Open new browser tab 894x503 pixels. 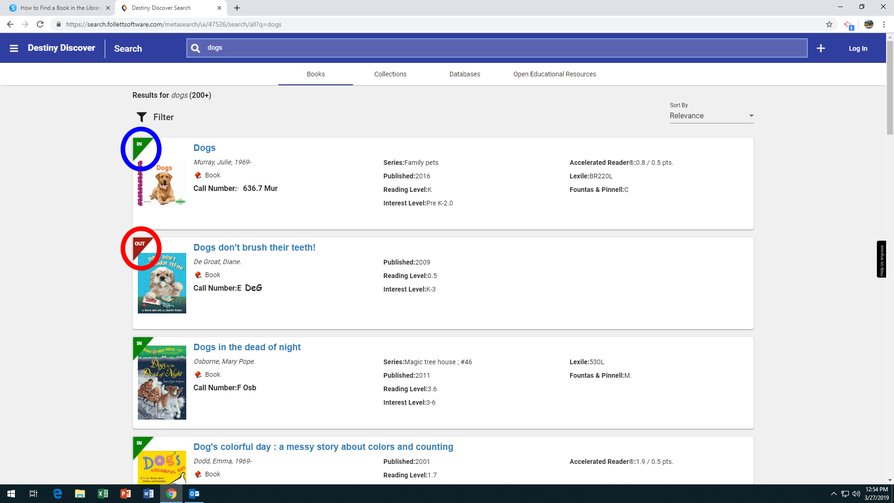click(237, 8)
